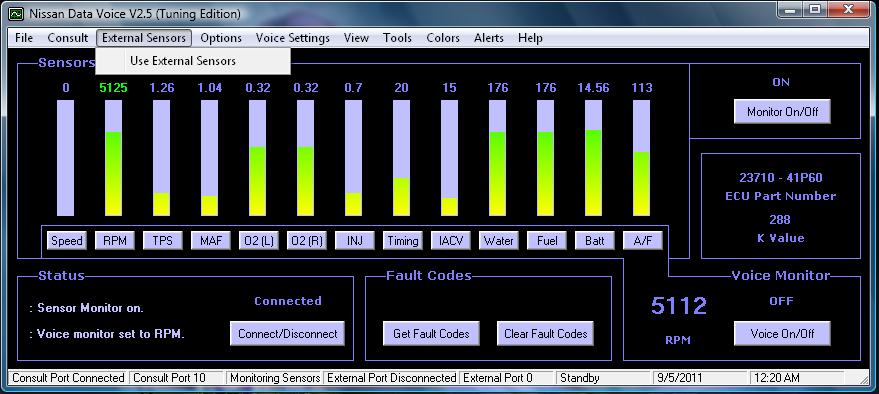This screenshot has height=394, width=879.
Task: Select the Batt voltage button
Action: coord(595,241)
